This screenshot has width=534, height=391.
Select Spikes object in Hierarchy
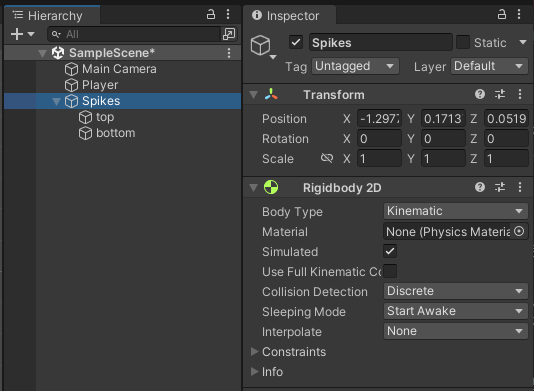pyautogui.click(x=122, y=101)
